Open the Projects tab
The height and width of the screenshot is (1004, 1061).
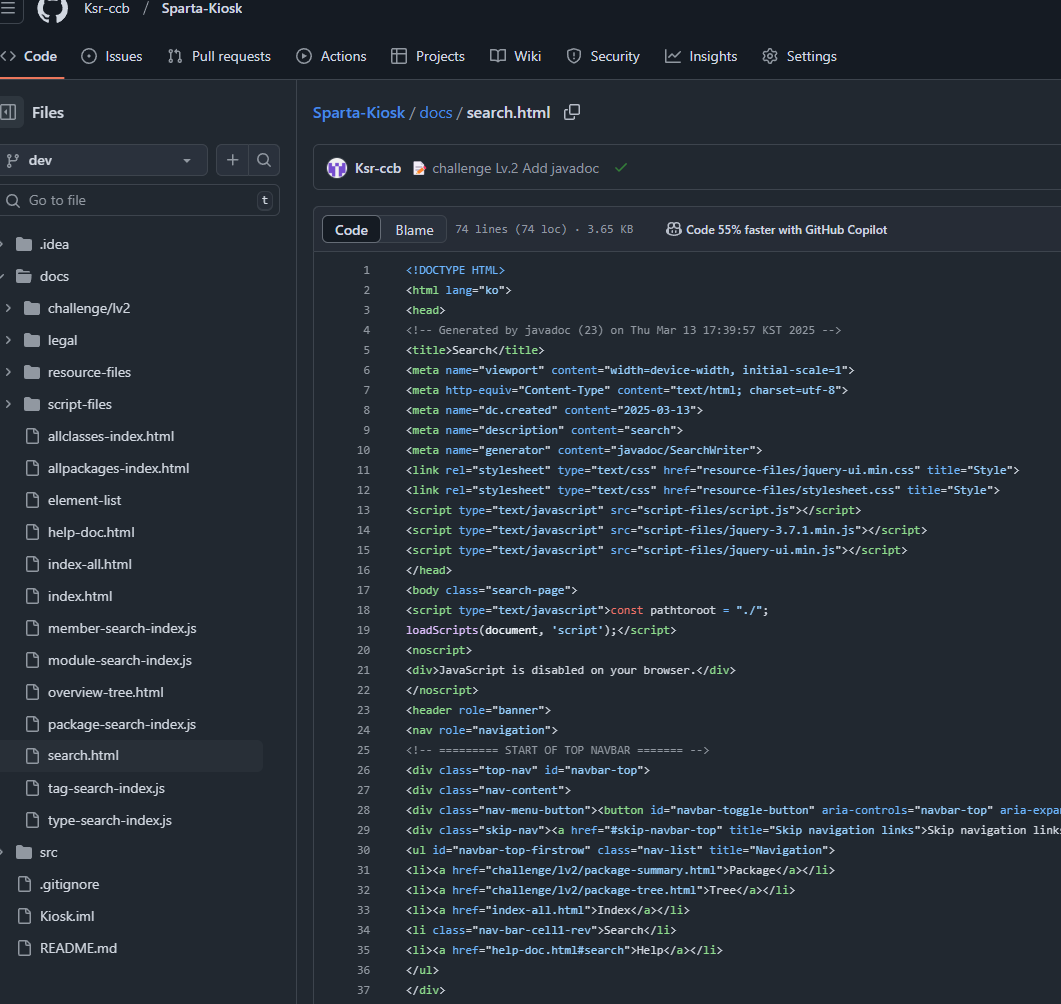click(x=428, y=56)
